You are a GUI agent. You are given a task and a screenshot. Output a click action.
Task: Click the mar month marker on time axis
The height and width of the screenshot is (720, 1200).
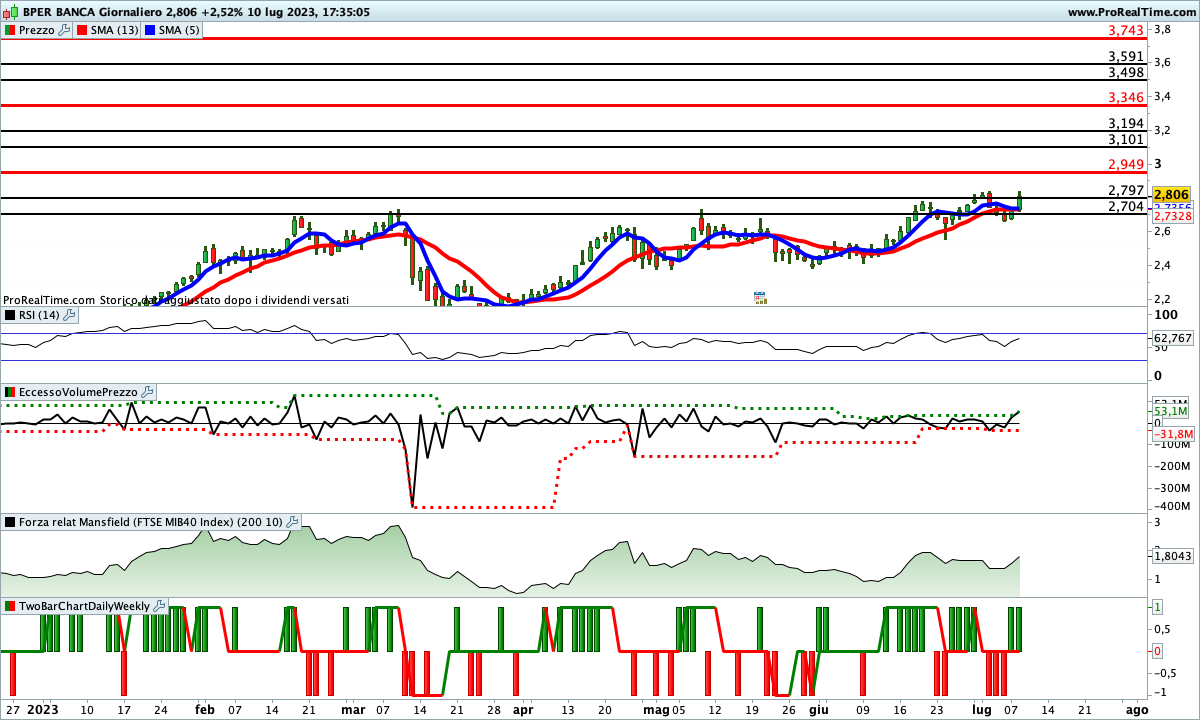click(x=353, y=709)
